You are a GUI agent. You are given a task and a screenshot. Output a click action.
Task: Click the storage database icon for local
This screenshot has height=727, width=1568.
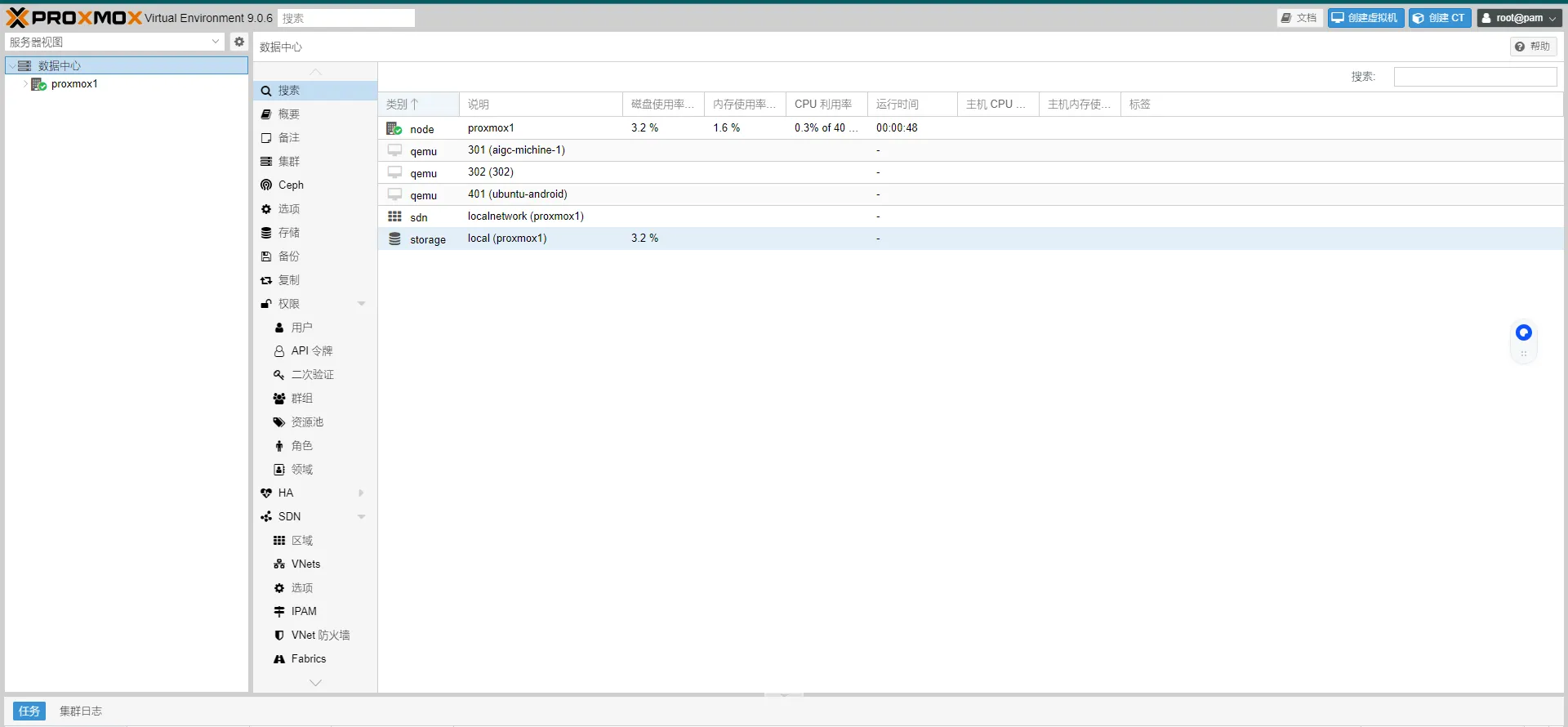394,239
